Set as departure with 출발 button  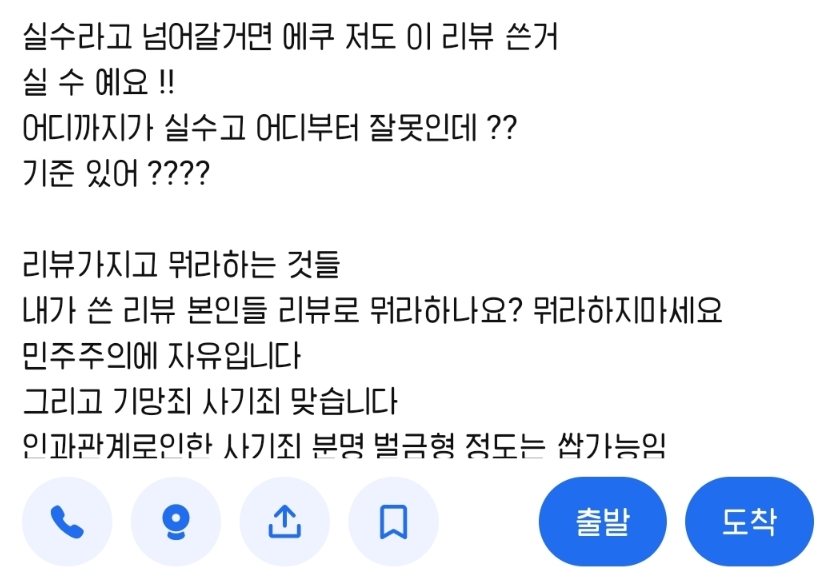(x=602, y=521)
